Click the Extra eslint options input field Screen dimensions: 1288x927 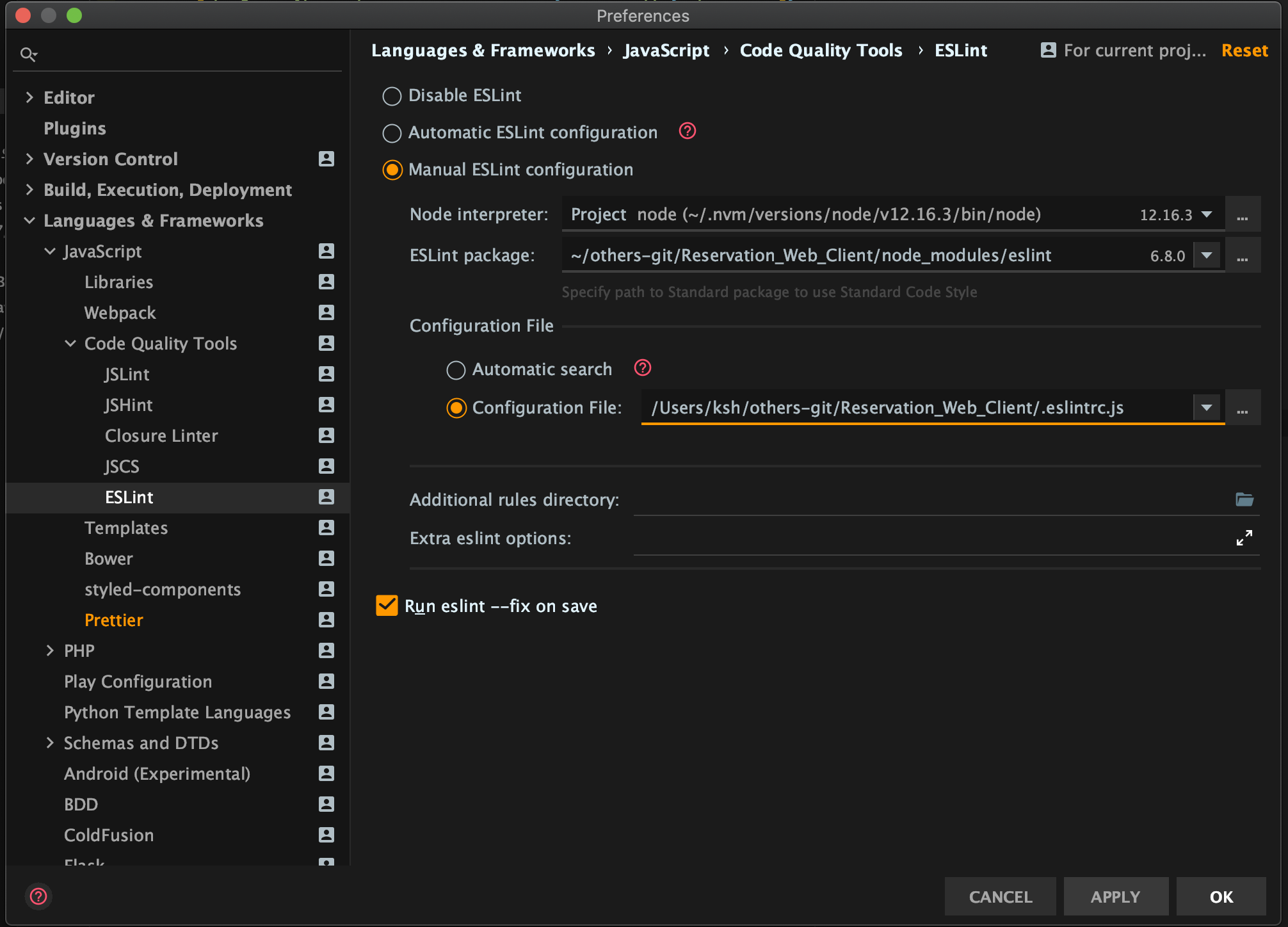(928, 538)
